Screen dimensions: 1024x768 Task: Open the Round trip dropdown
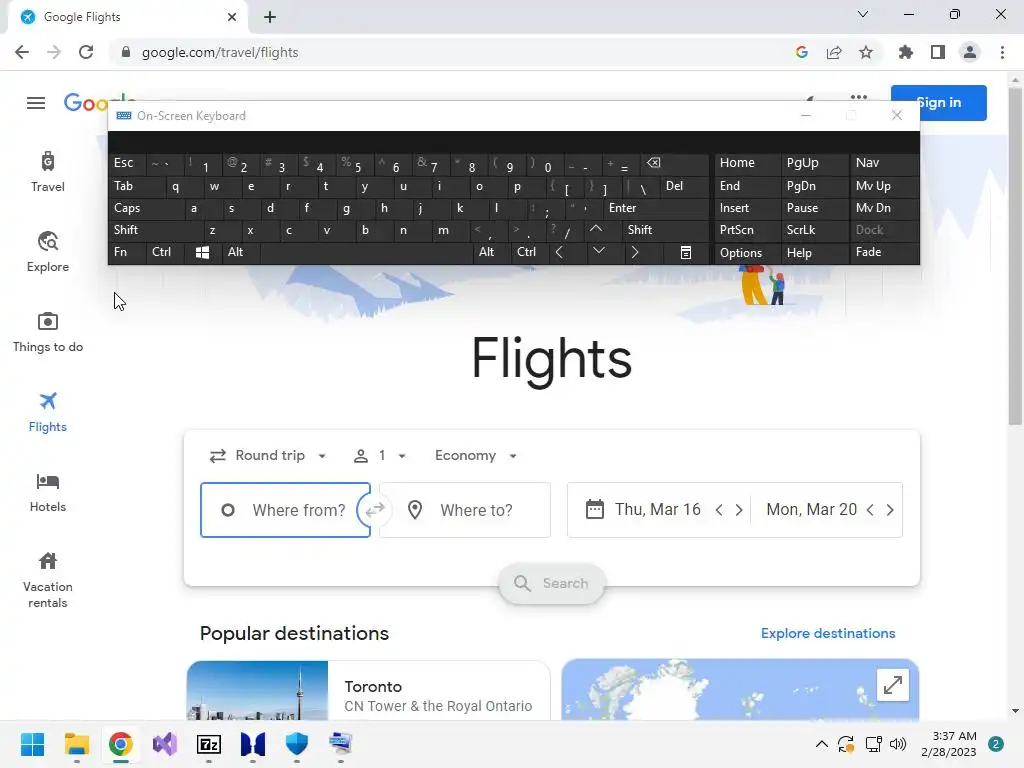[x=268, y=456]
